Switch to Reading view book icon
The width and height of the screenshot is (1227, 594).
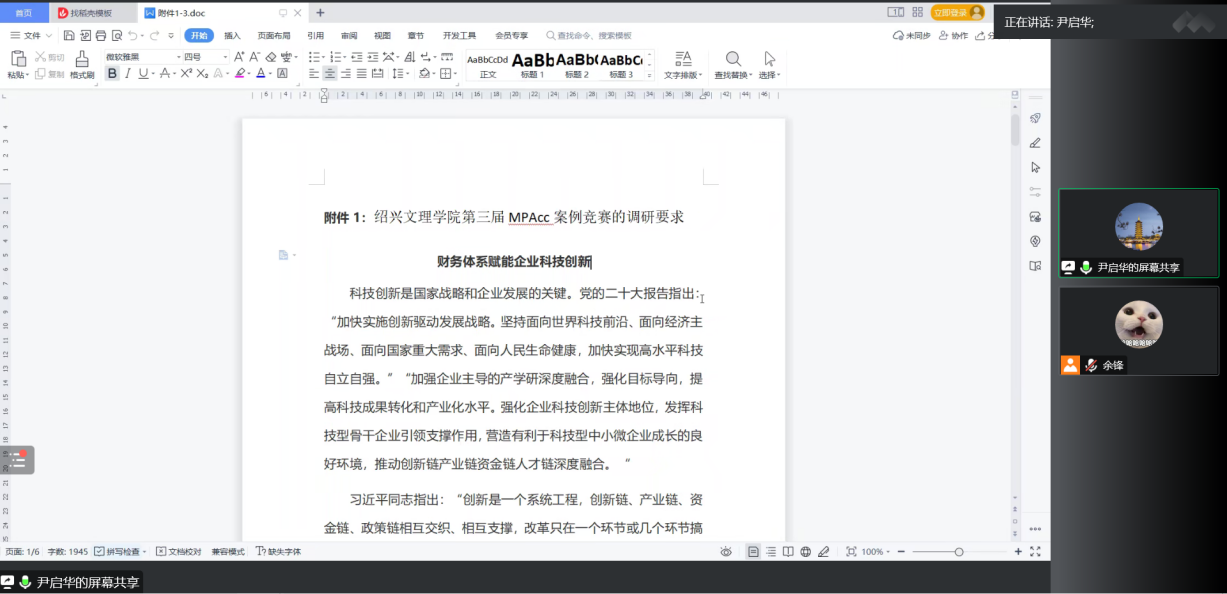coord(788,551)
